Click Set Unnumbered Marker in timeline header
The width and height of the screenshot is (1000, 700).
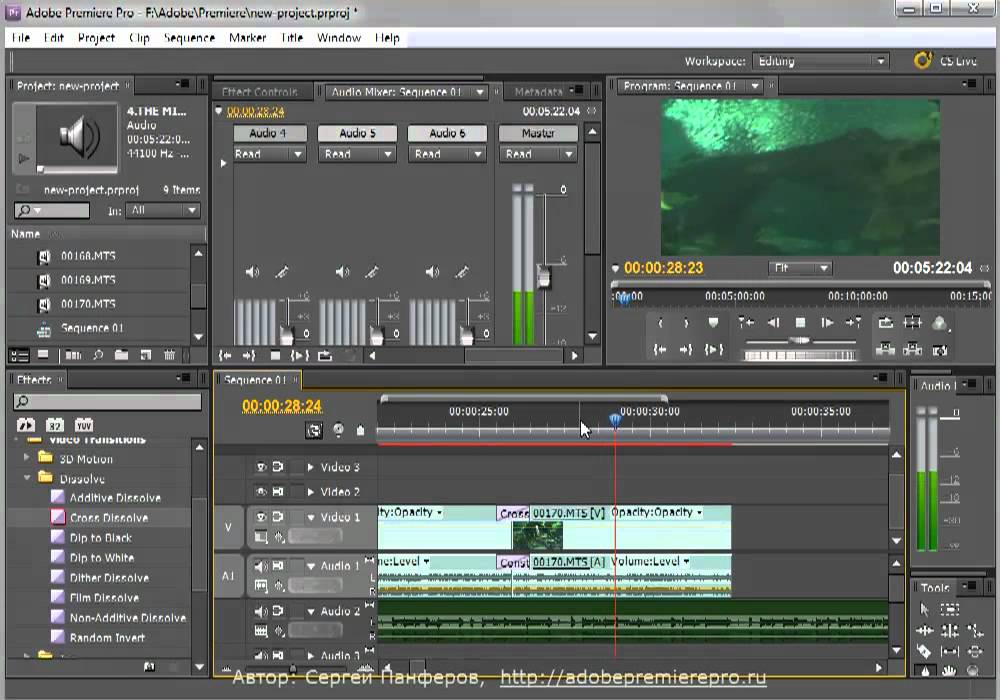(360, 430)
